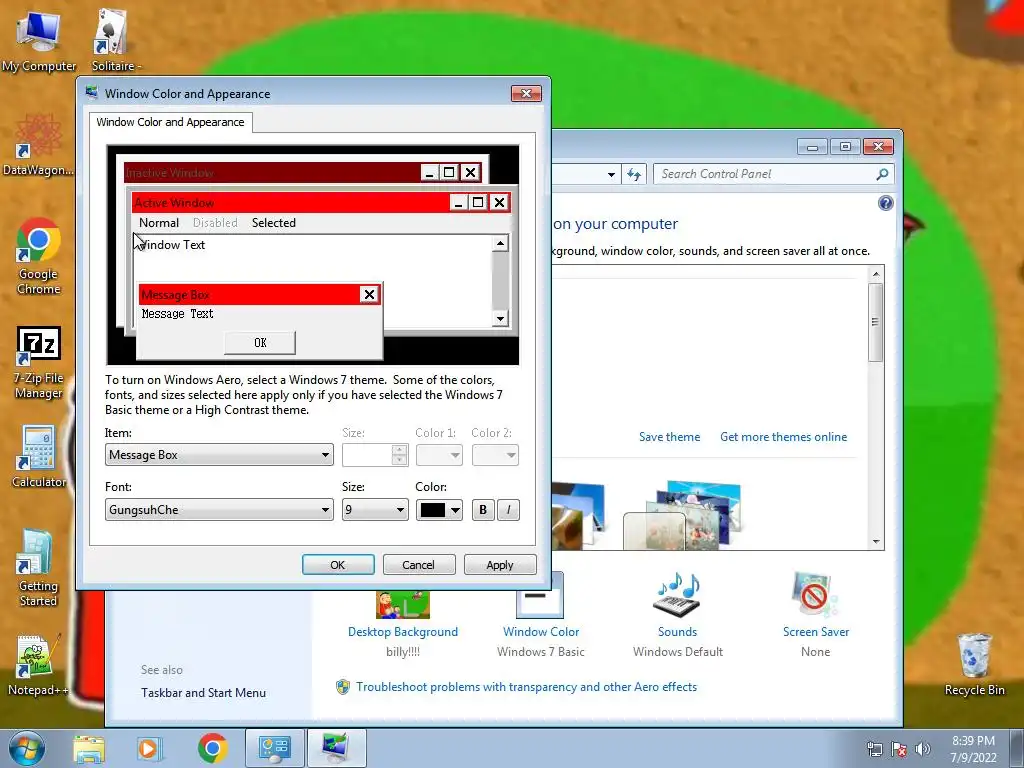Click the network tray icon
Screen dimensions: 1024x768
874,749
